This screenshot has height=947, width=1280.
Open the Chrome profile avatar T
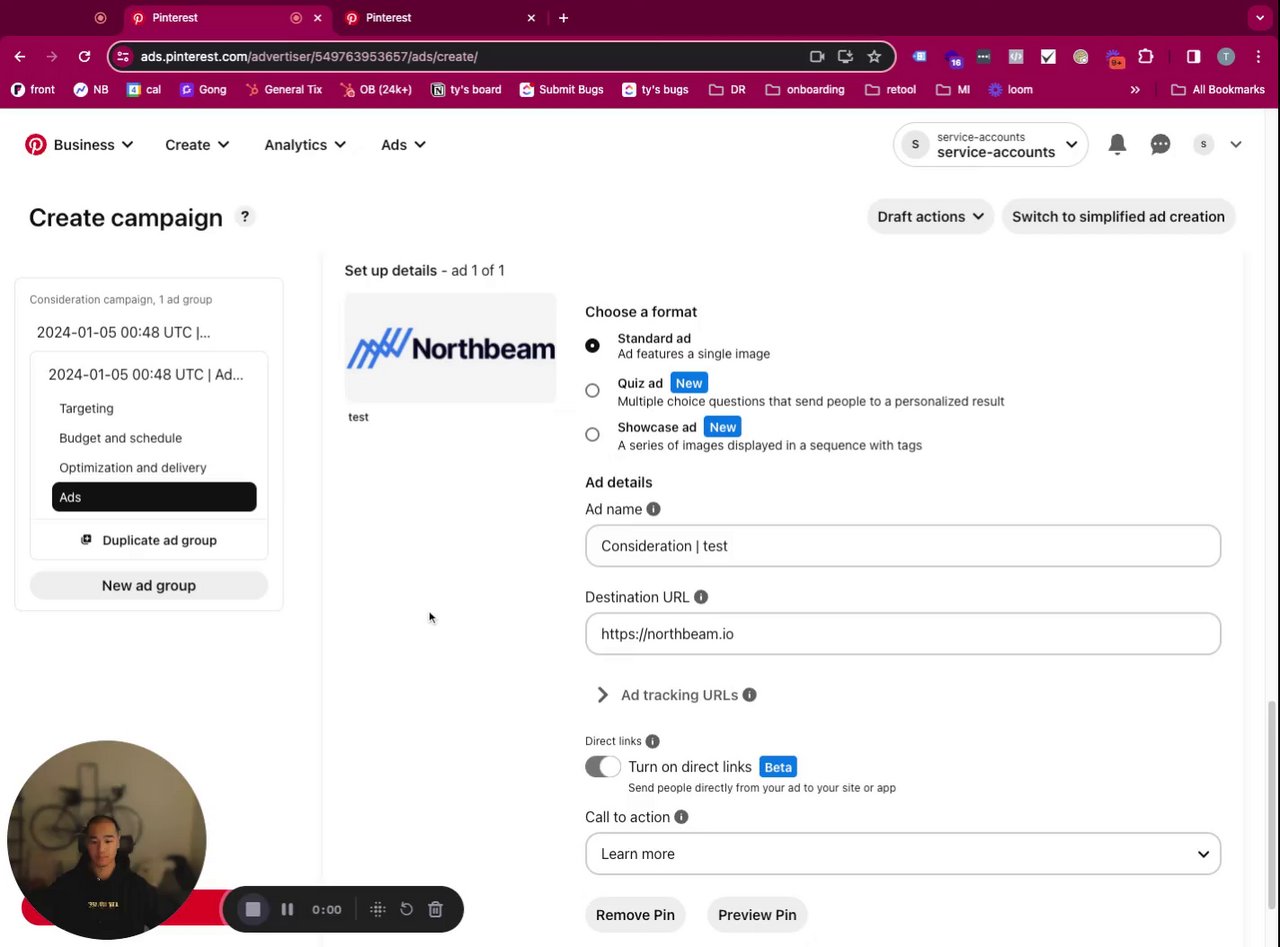pyautogui.click(x=1226, y=57)
